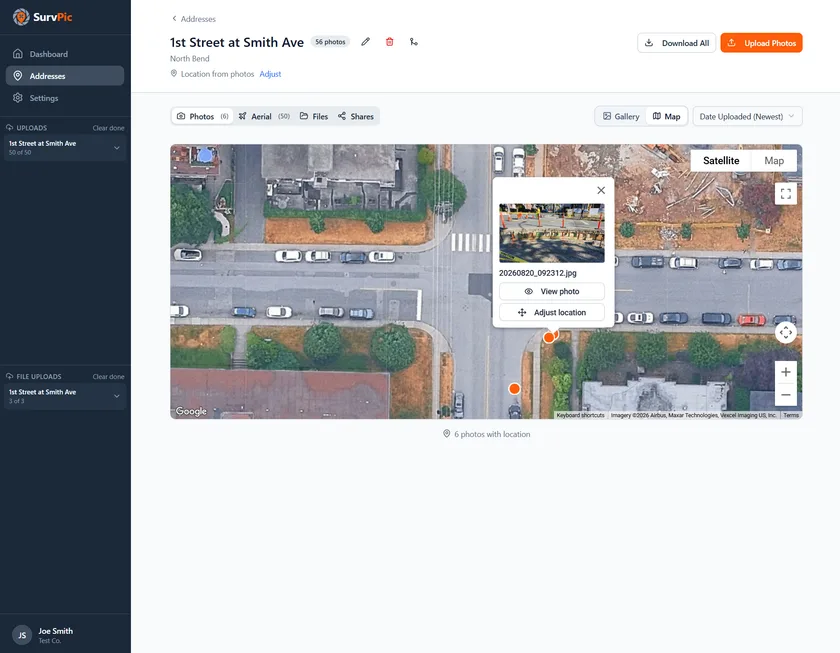Switch map to Map view type
840x653 pixels.
[x=774, y=161]
